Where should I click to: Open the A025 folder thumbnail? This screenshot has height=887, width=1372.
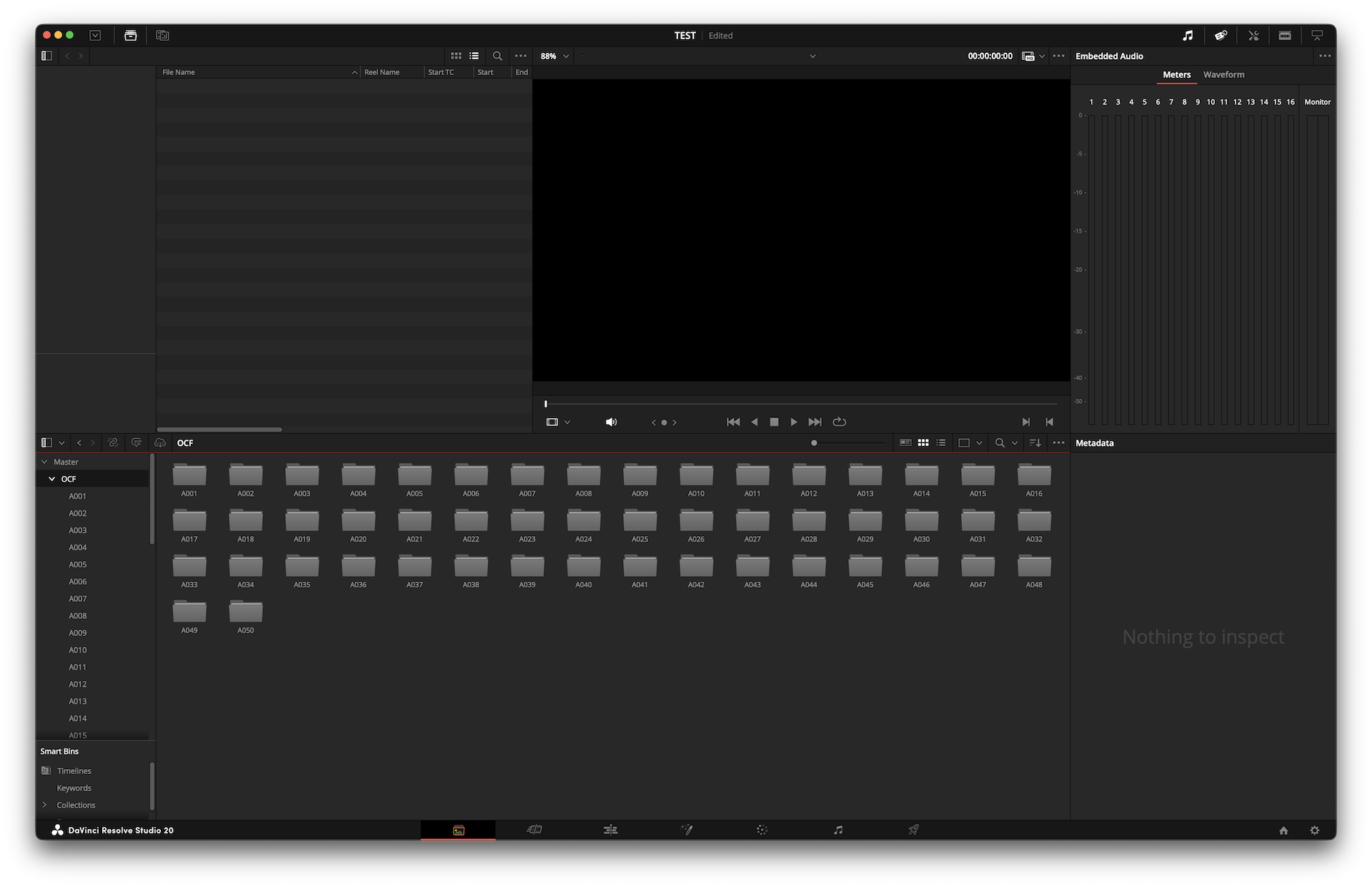(x=640, y=522)
